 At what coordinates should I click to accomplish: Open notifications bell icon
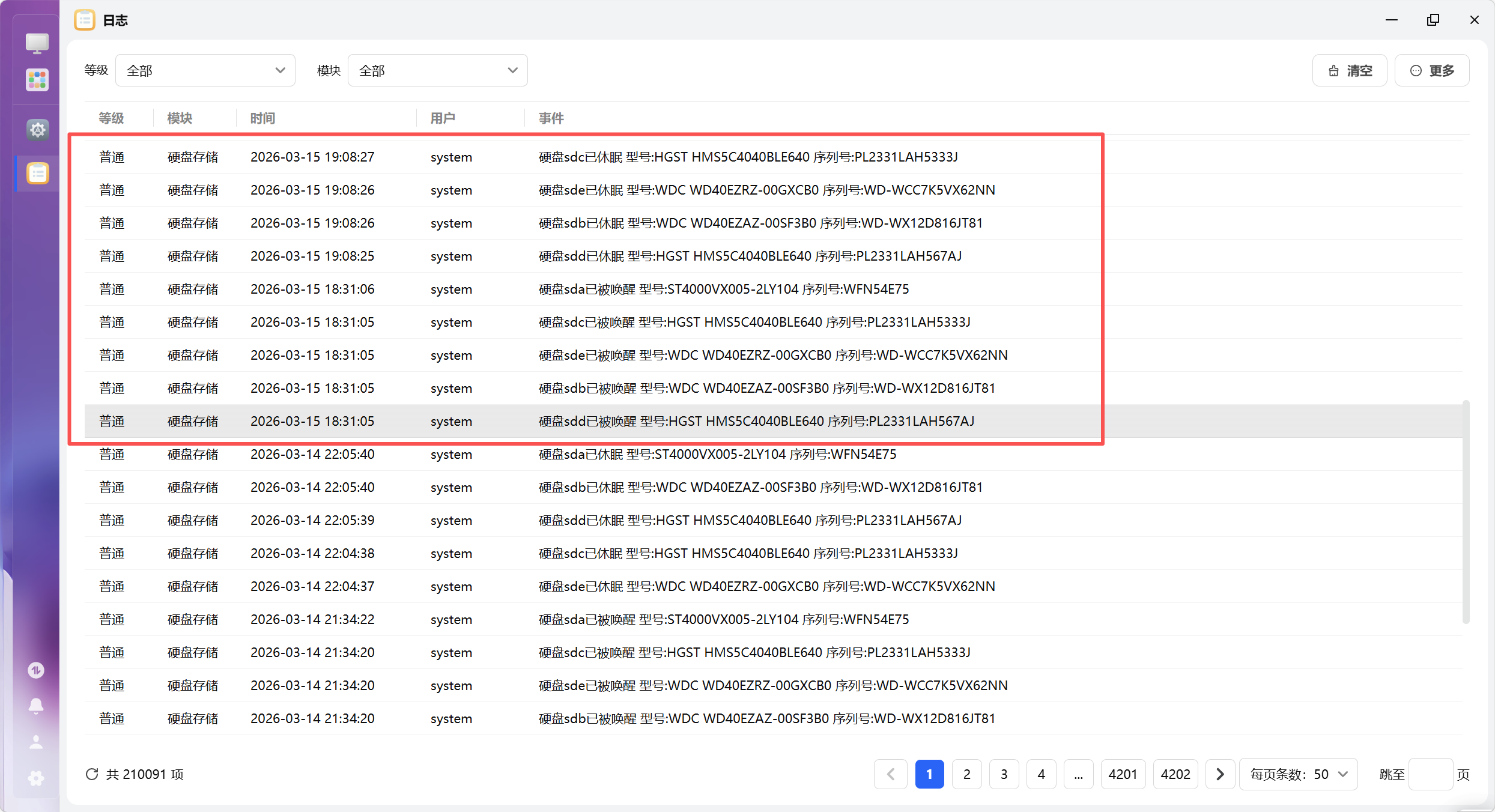pos(36,706)
